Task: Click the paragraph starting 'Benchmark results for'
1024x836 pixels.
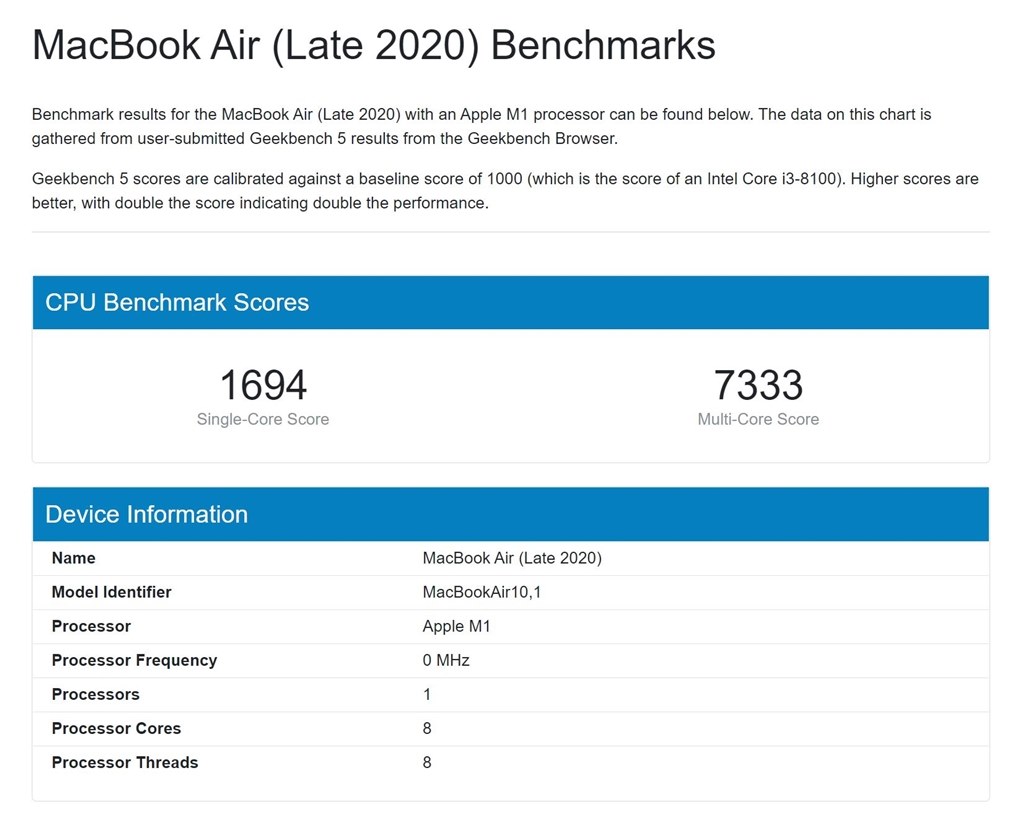Action: (482, 126)
